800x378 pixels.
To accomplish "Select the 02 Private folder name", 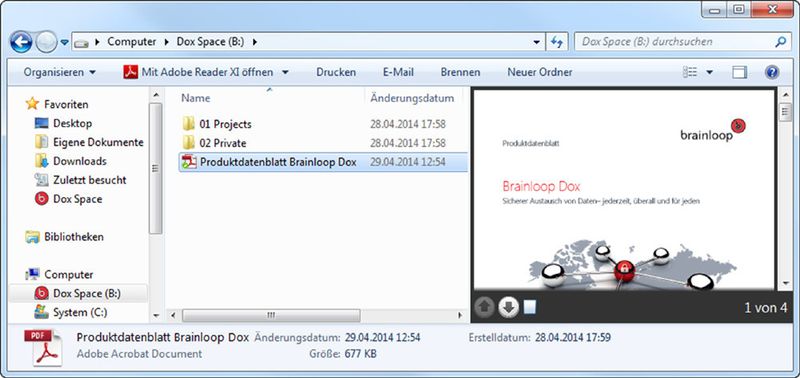I will (x=223, y=143).
